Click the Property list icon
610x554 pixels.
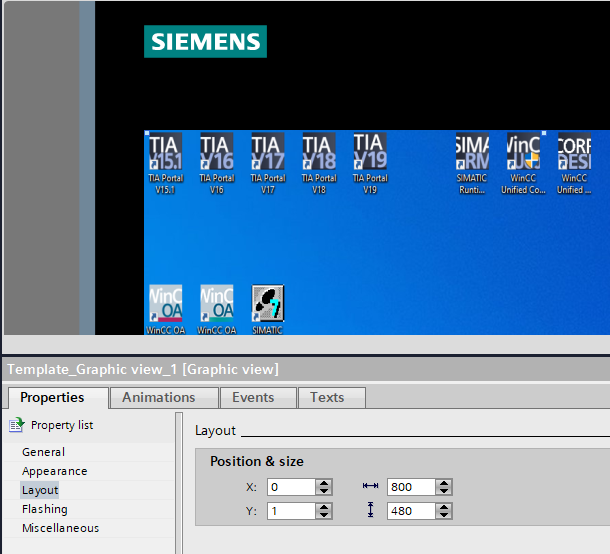16,425
